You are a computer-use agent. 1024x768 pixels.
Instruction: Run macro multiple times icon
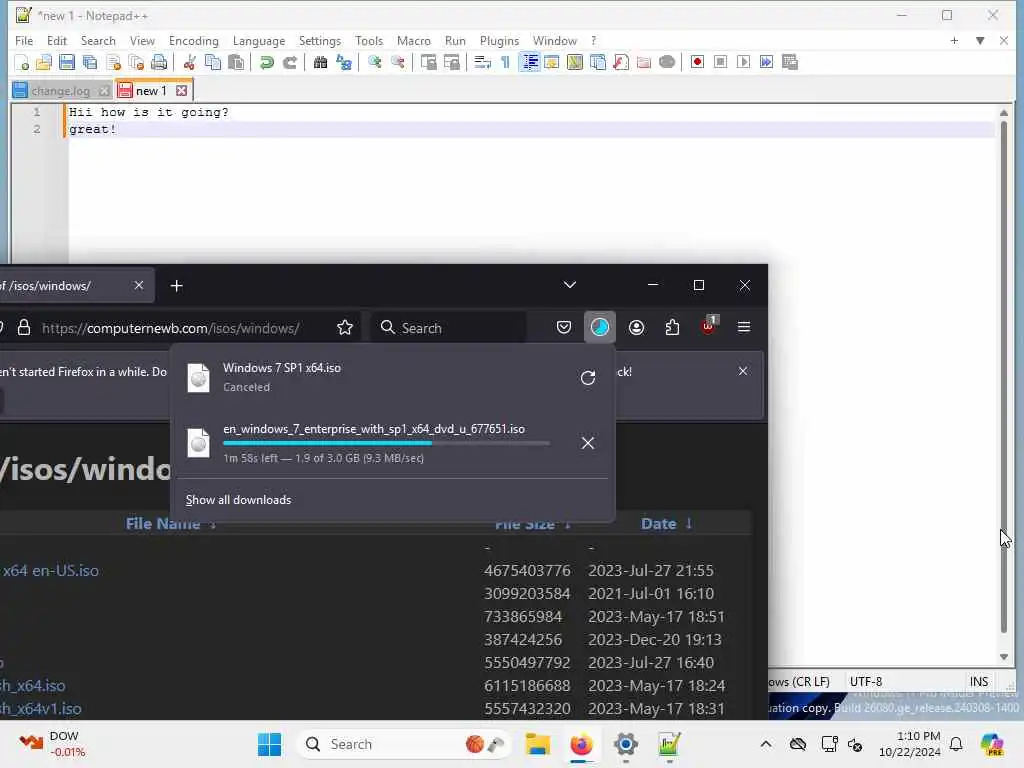[x=767, y=62]
